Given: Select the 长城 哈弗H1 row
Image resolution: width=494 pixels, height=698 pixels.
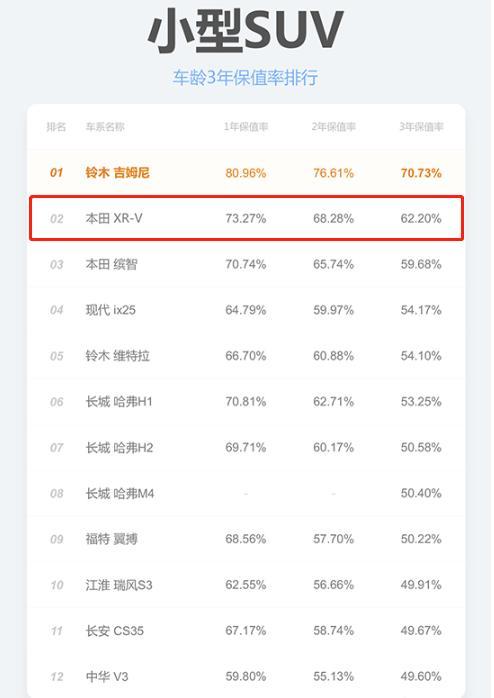Looking at the screenshot, I should [x=247, y=402].
